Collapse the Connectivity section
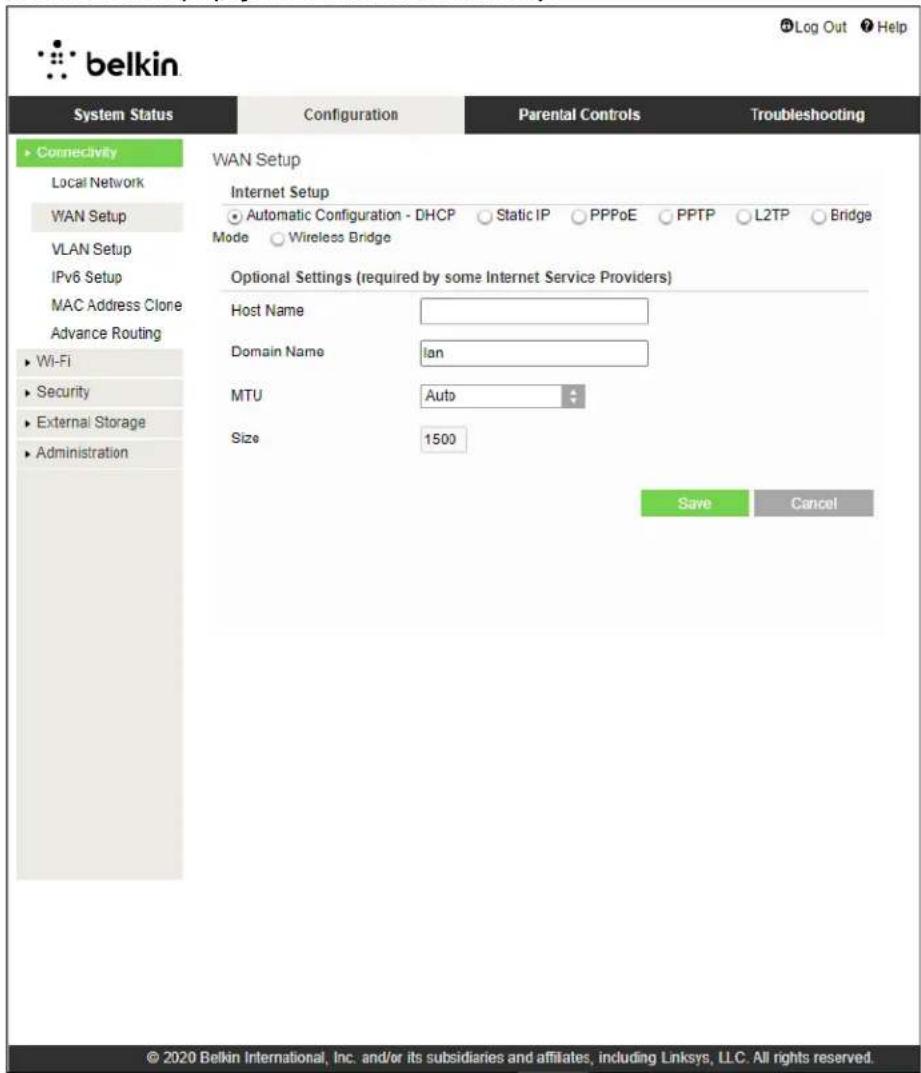The image size is (921, 1073). (x=100, y=153)
